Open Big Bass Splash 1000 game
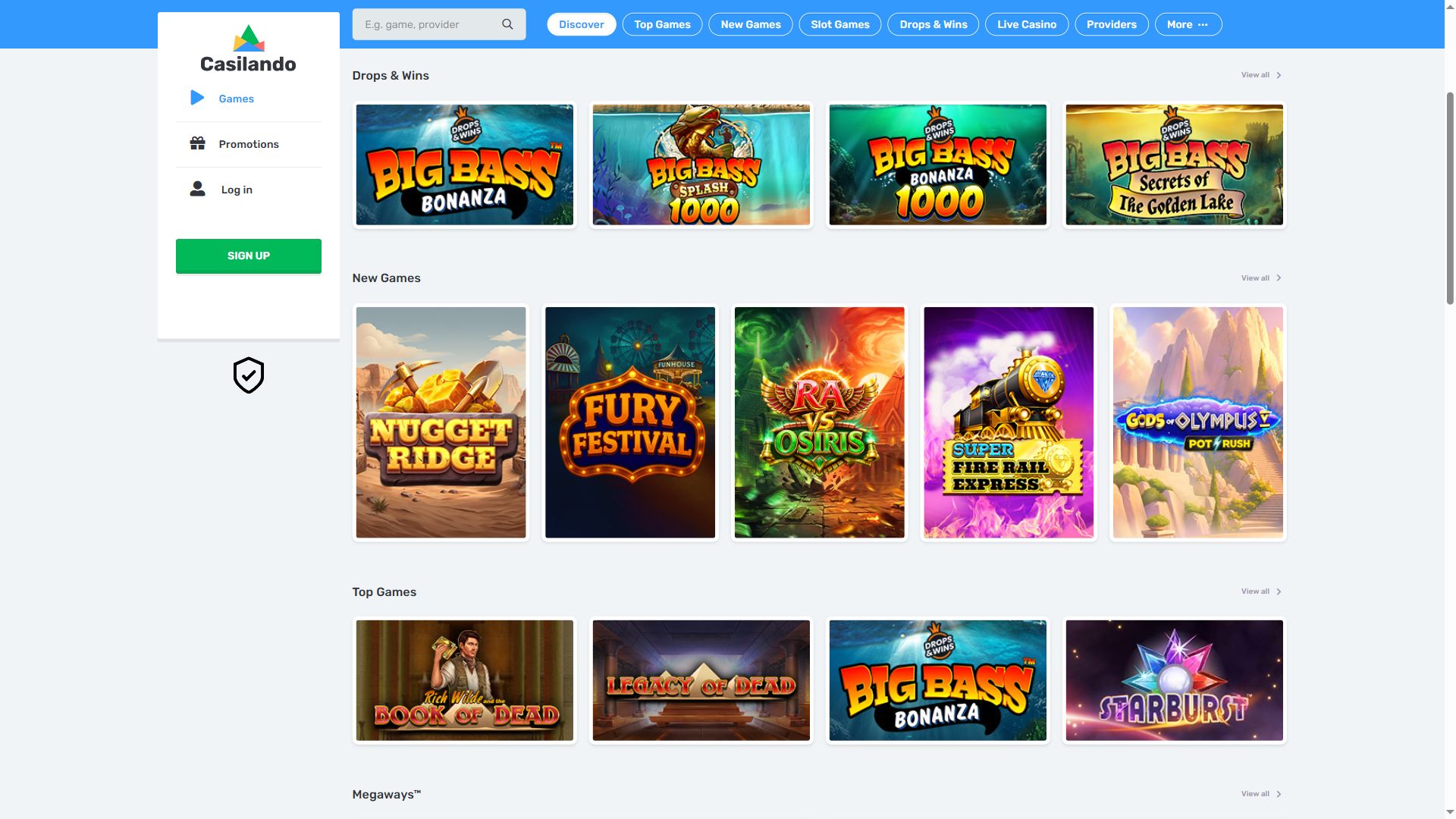The height and width of the screenshot is (819, 1456). tap(701, 165)
